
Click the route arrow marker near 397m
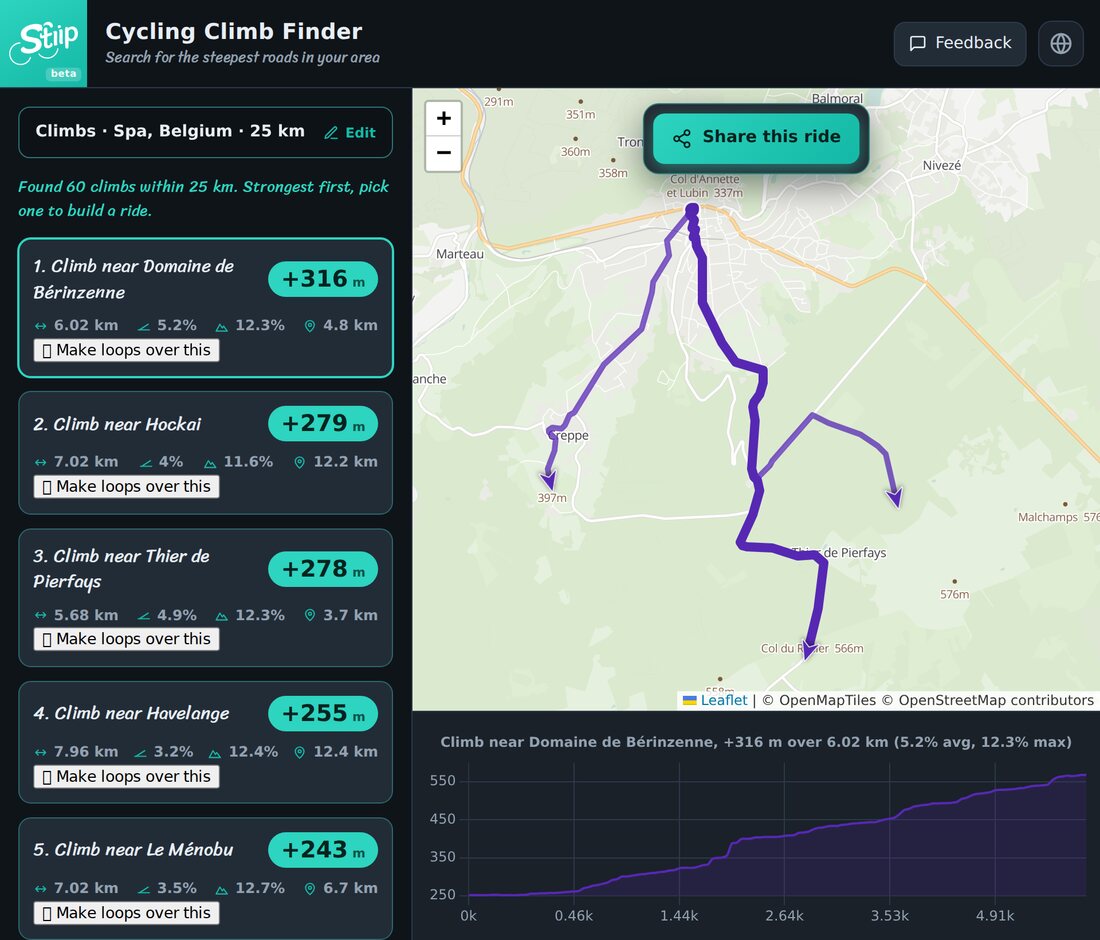point(548,481)
